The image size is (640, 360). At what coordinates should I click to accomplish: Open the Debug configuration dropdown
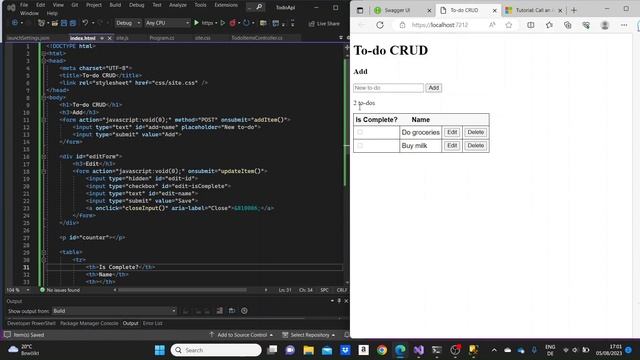click(128, 23)
